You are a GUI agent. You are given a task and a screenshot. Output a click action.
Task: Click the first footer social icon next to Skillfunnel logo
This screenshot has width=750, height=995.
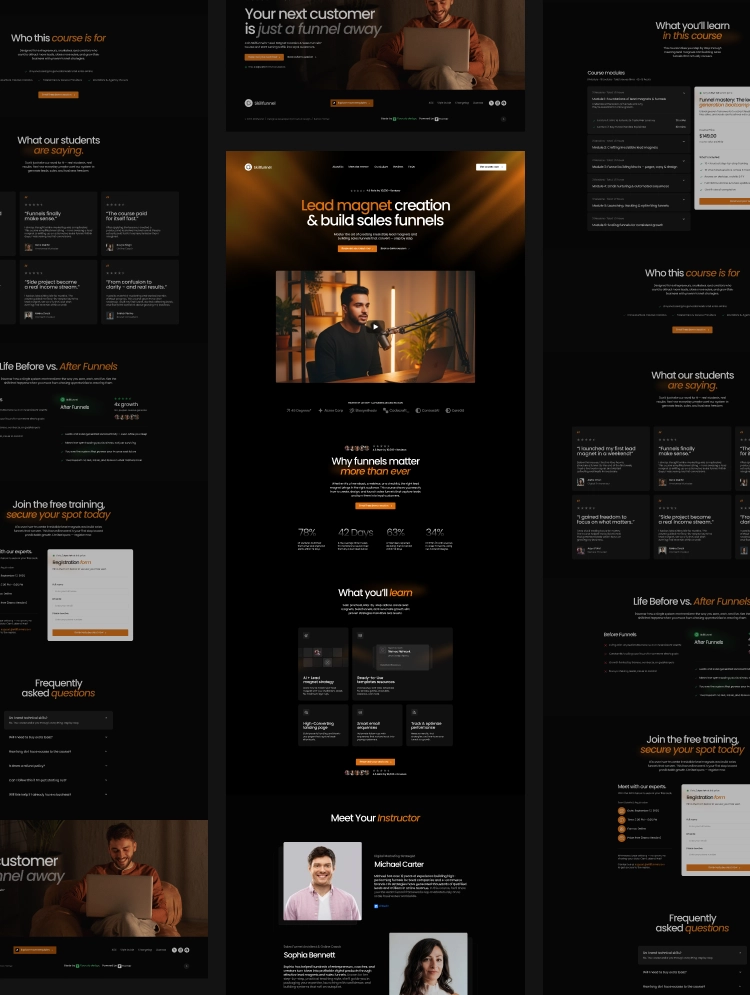pyautogui.click(x=491, y=103)
